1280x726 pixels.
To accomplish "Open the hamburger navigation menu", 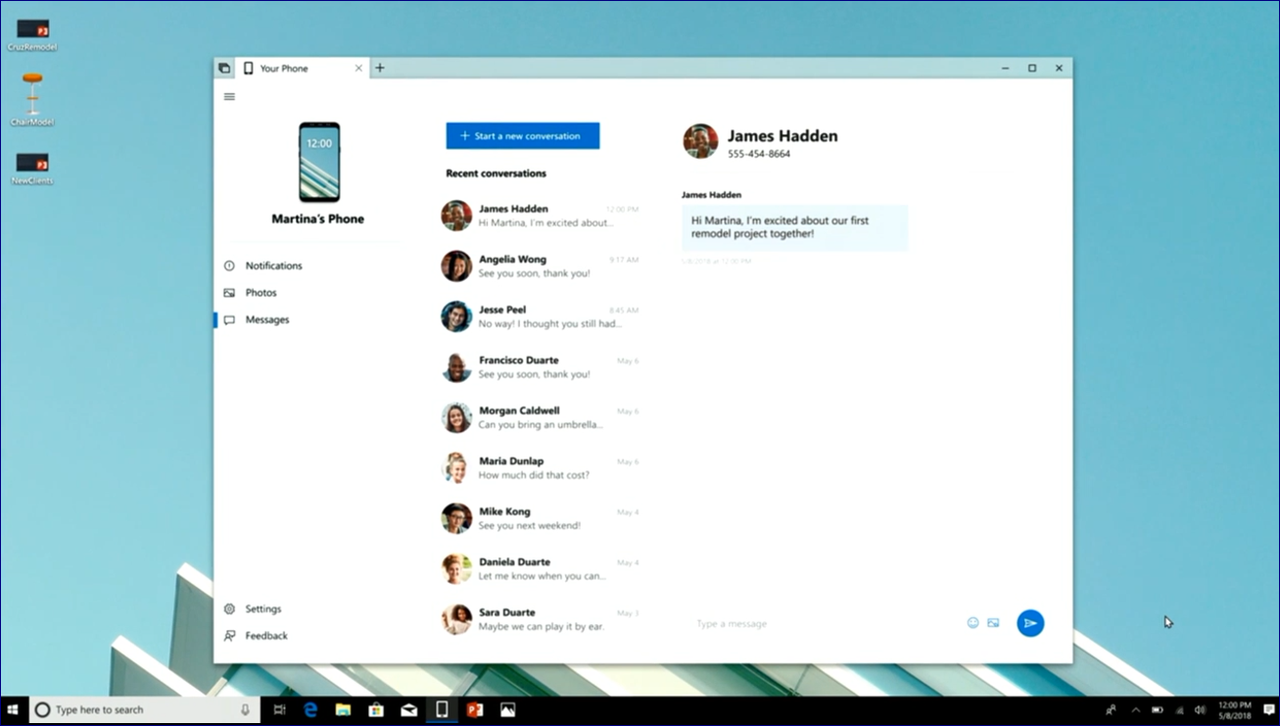I will point(229,97).
